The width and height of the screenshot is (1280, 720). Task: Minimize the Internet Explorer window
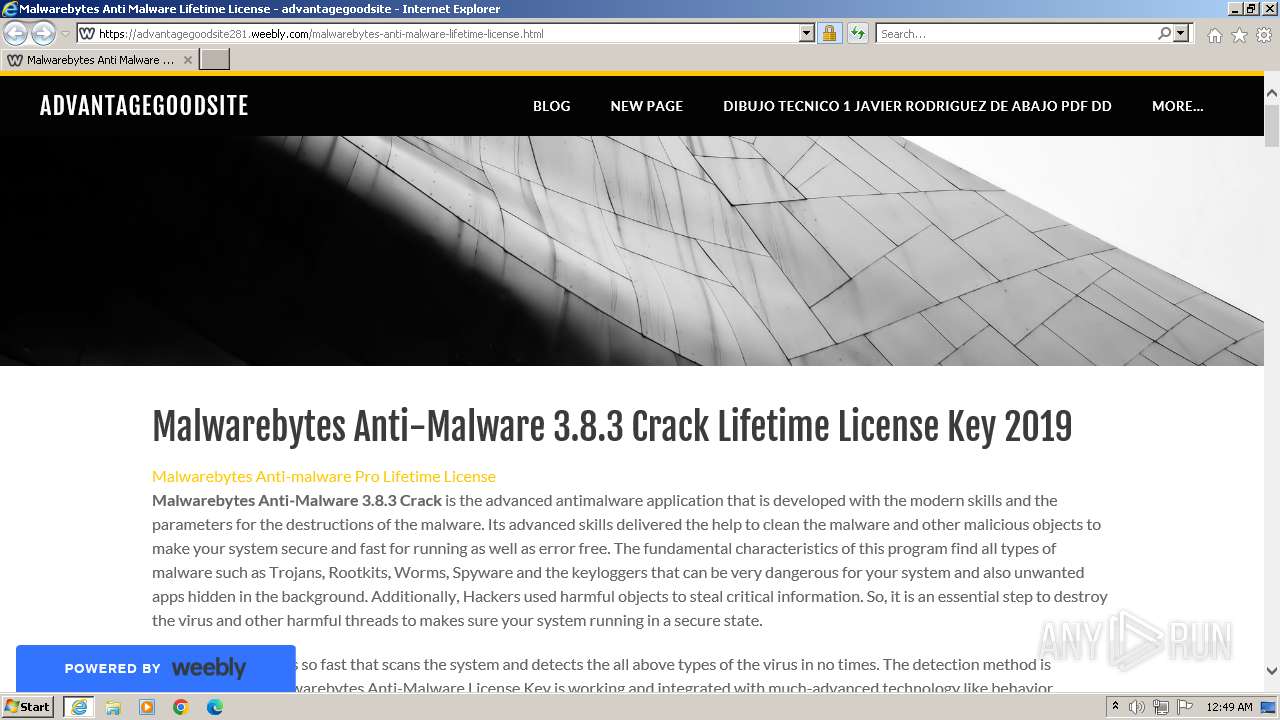click(1234, 9)
